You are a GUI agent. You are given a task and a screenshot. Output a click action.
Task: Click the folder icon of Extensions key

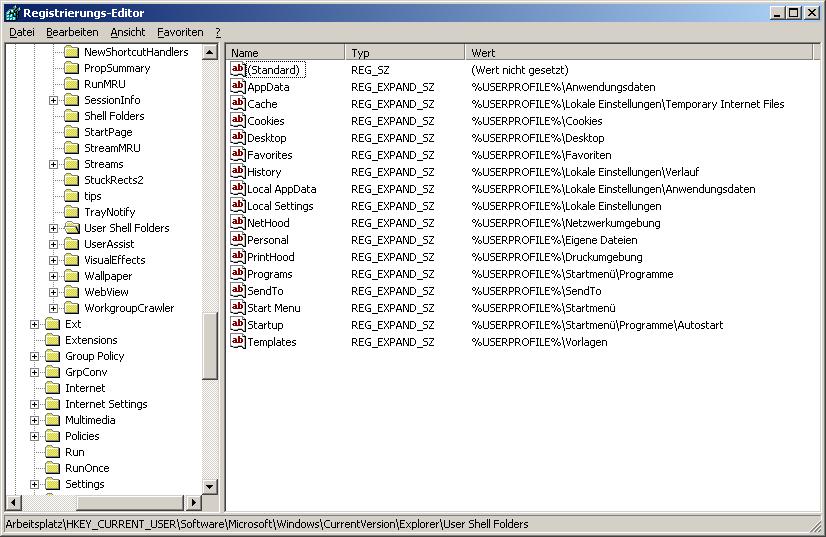click(x=52, y=340)
